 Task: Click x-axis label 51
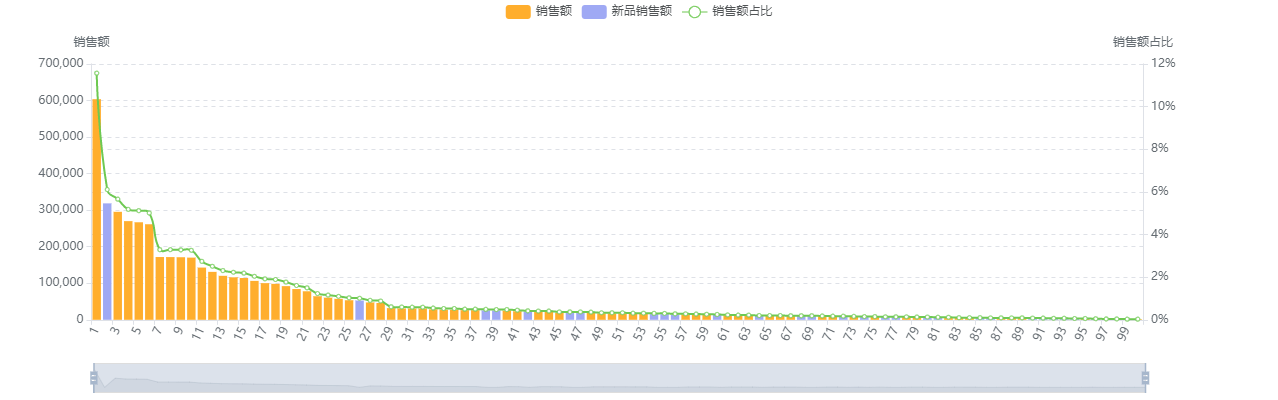pyautogui.click(x=618, y=333)
